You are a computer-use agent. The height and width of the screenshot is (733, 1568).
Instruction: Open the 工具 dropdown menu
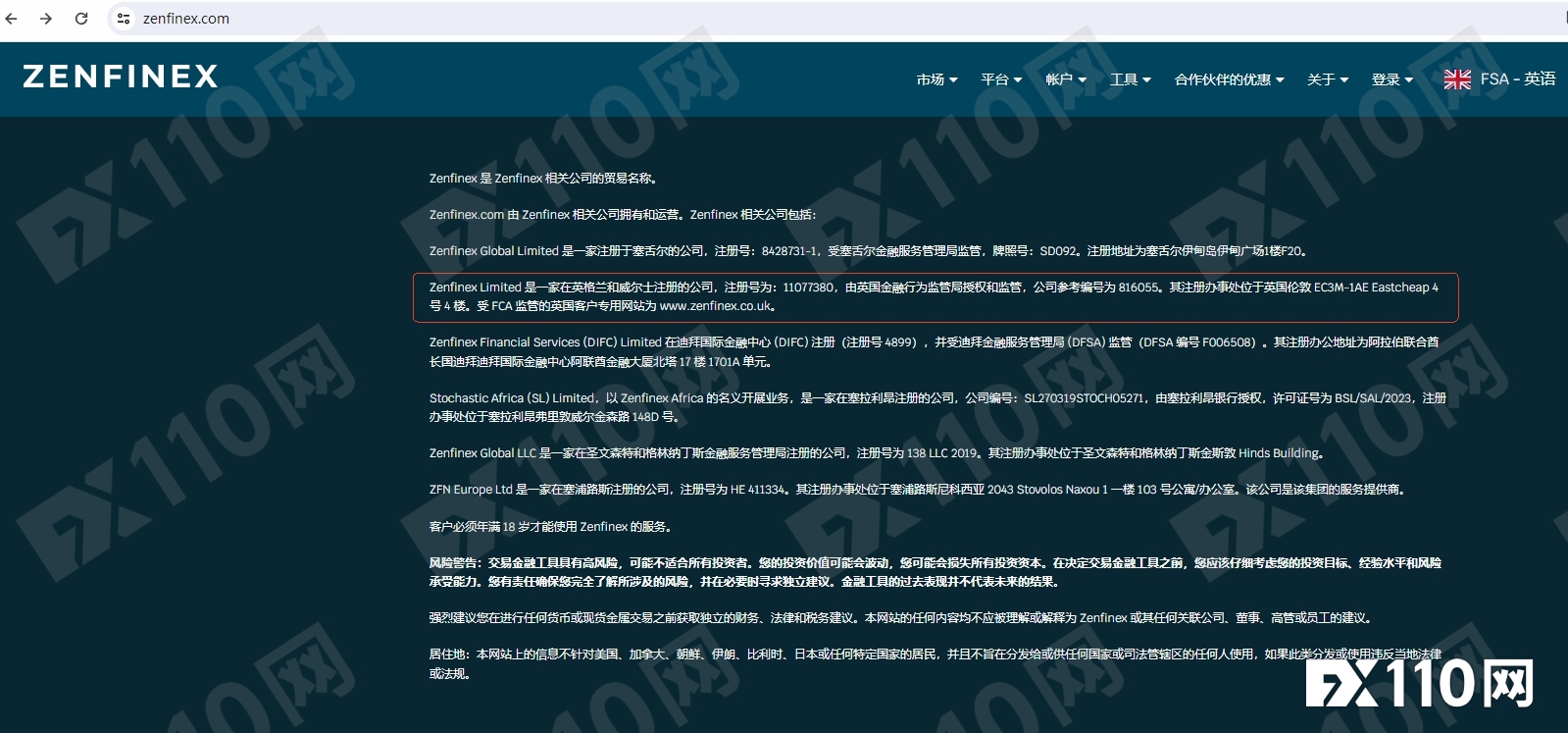1131,79
